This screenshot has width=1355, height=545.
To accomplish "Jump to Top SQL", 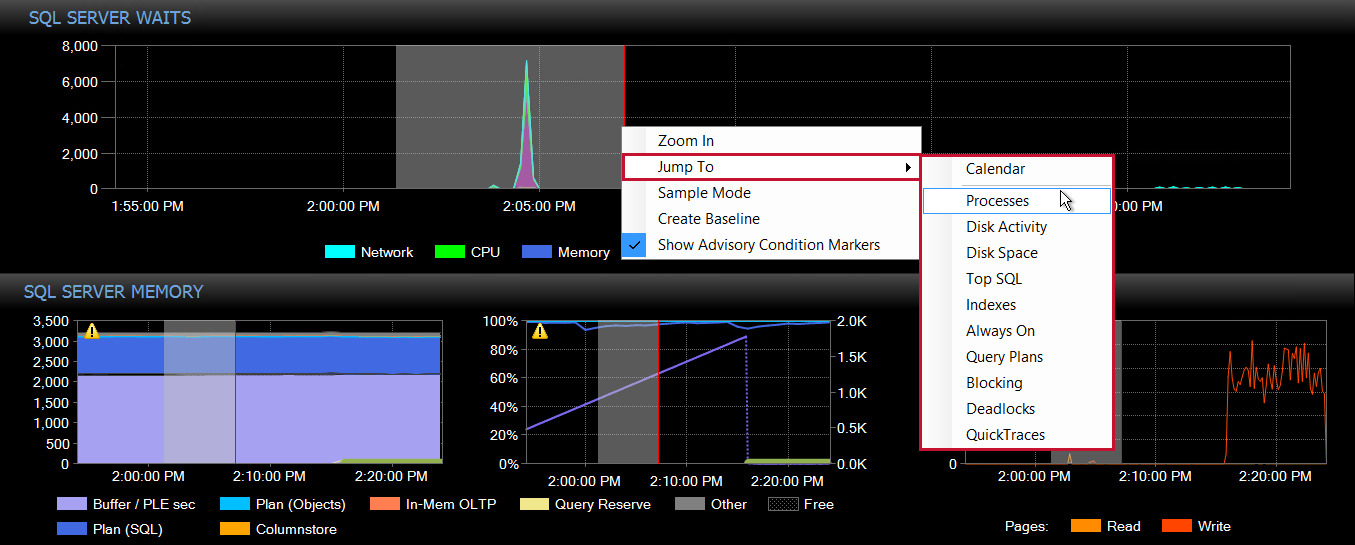I will (1016, 279).
